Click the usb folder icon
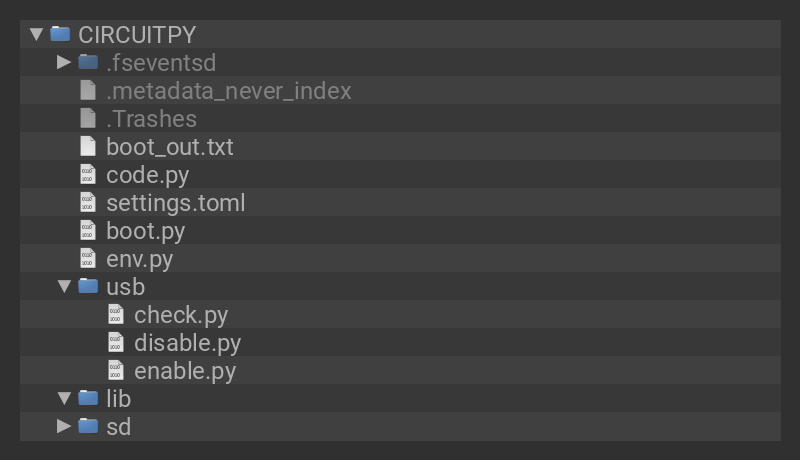Viewport: 800px width, 460px height. click(x=88, y=286)
